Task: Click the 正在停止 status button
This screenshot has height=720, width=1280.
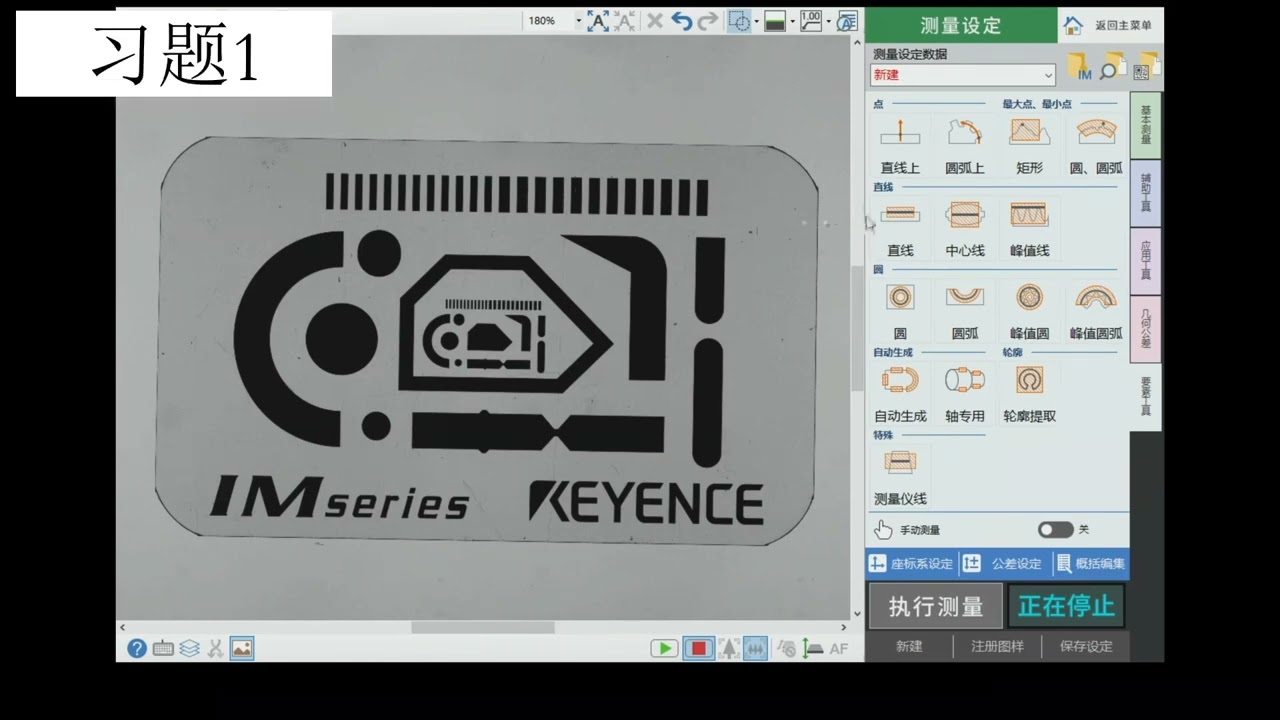Action: pyautogui.click(x=1066, y=606)
